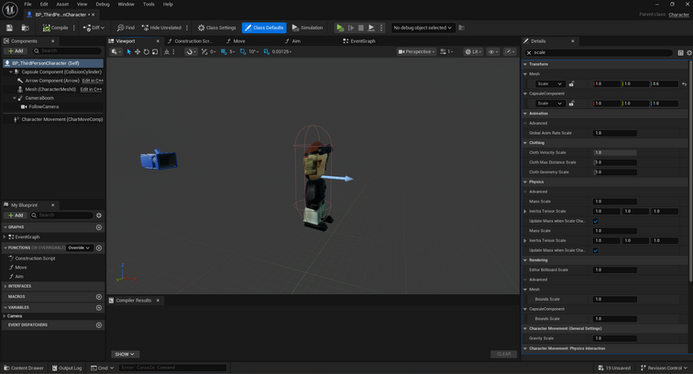Open Details panel settings gear

pos(689,53)
